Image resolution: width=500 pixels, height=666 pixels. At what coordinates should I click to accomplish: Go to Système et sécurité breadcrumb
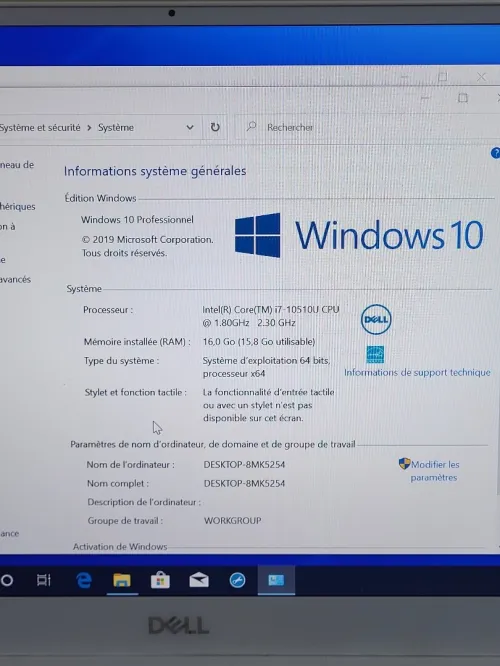tap(40, 127)
